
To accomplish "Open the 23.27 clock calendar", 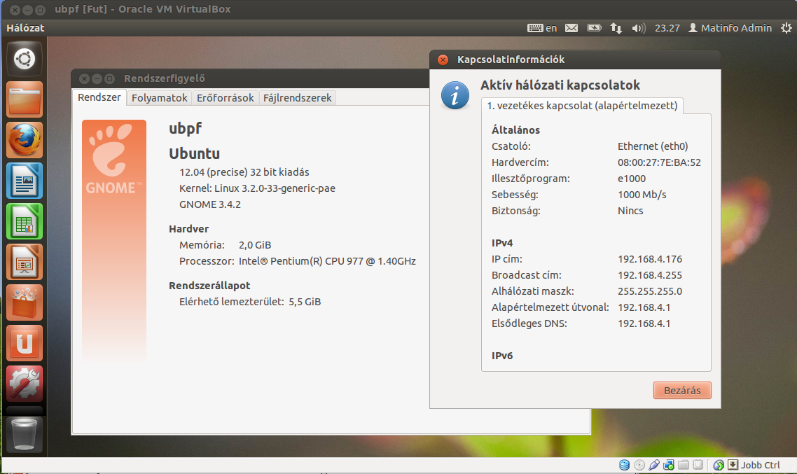I will pos(667,28).
